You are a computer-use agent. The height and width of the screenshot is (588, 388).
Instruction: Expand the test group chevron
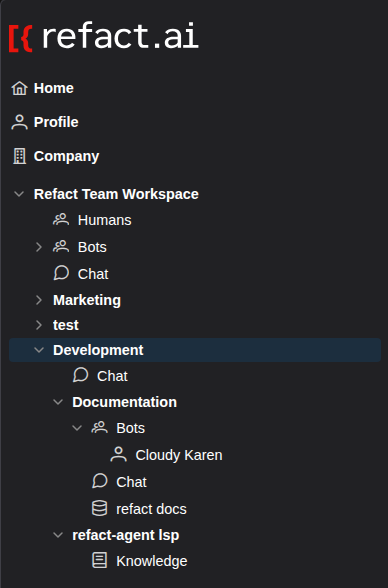coord(39,325)
